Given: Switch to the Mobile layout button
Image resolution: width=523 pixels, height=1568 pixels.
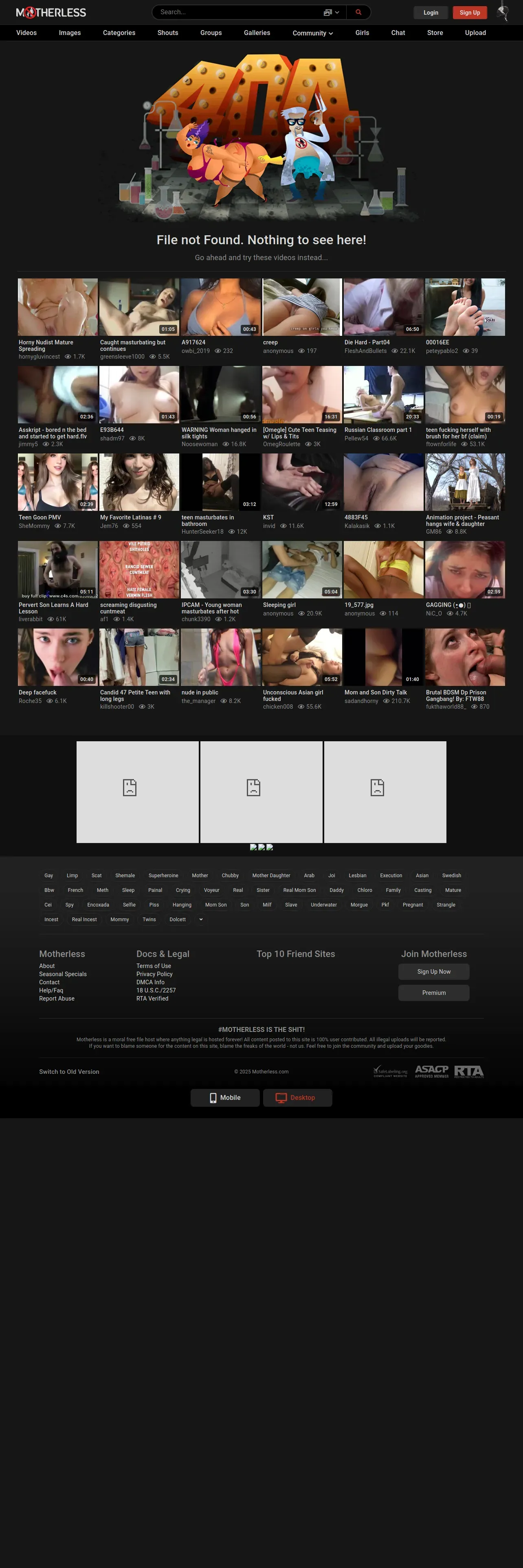Looking at the screenshot, I should tap(225, 1097).
